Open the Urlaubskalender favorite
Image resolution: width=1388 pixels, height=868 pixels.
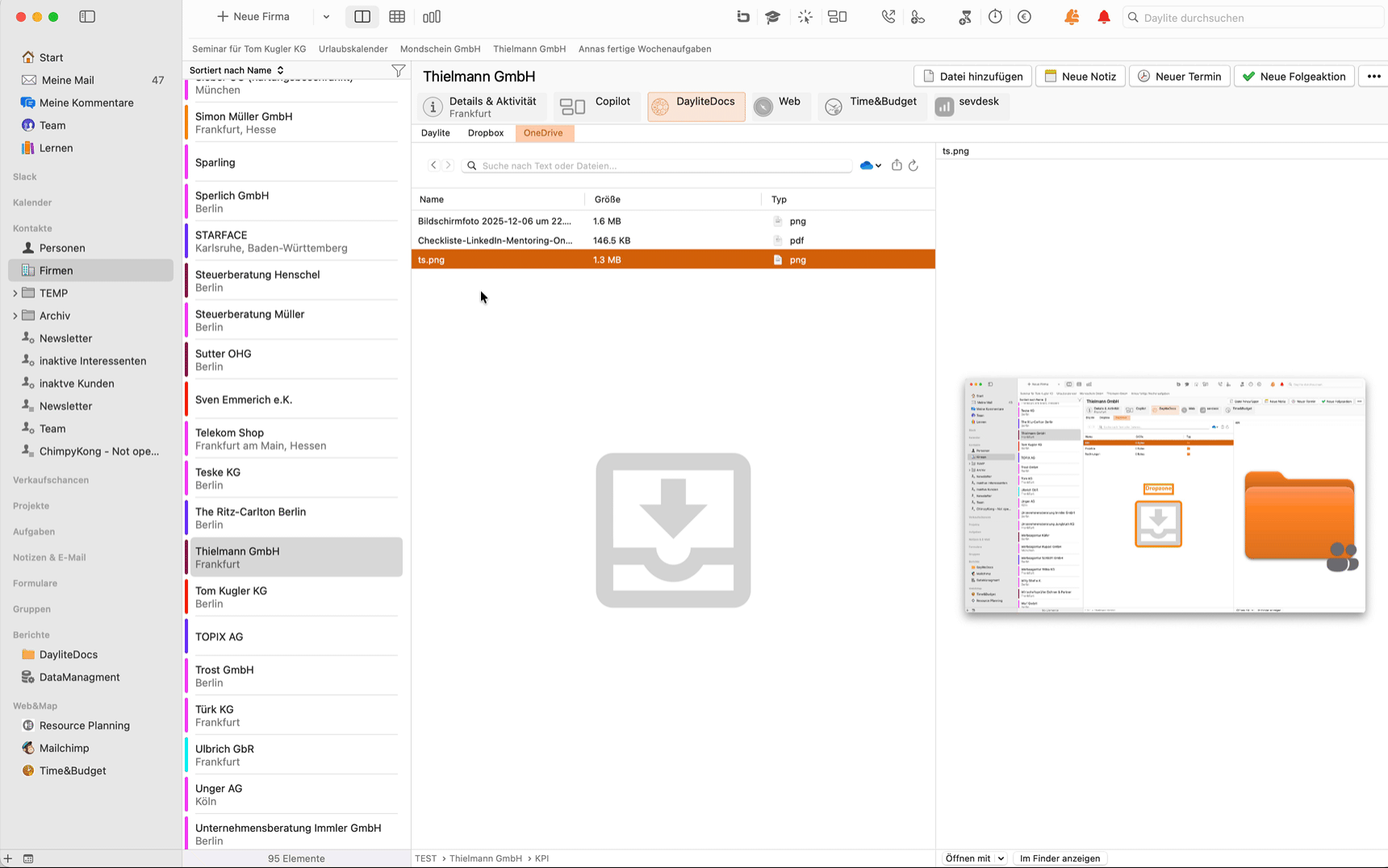point(353,49)
